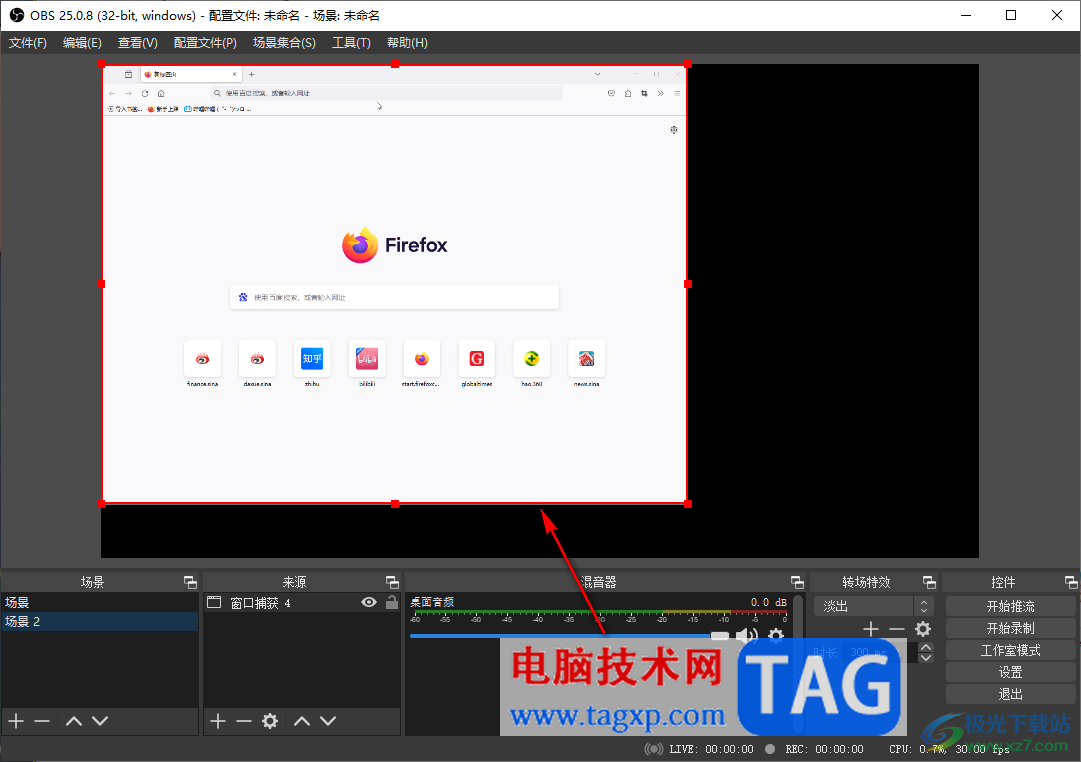1081x762 pixels.
Task: Click the REC: 00:00:00 status text
Action: coord(824,749)
